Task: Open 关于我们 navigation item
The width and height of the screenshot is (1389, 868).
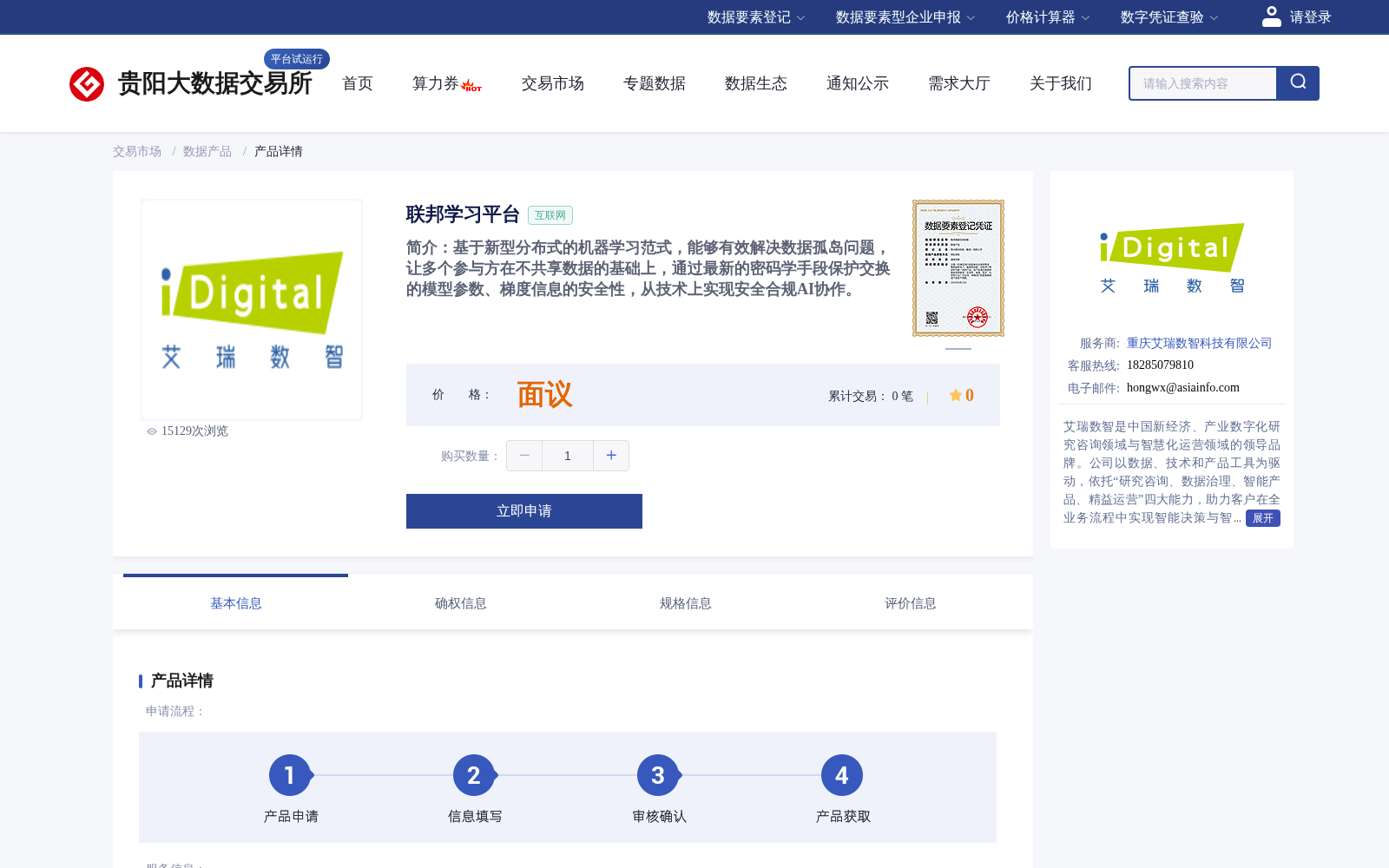Action: 1061,83
